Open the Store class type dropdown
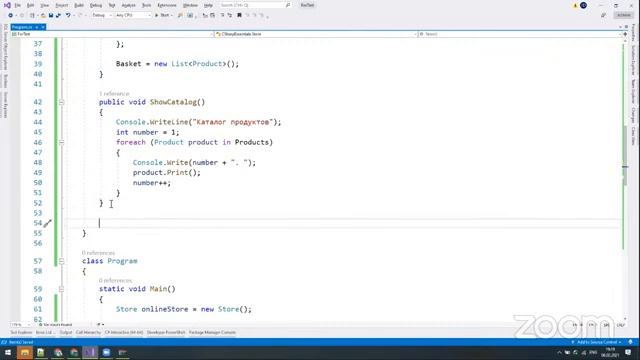This screenshot has height=360, width=640. [x=316, y=34]
